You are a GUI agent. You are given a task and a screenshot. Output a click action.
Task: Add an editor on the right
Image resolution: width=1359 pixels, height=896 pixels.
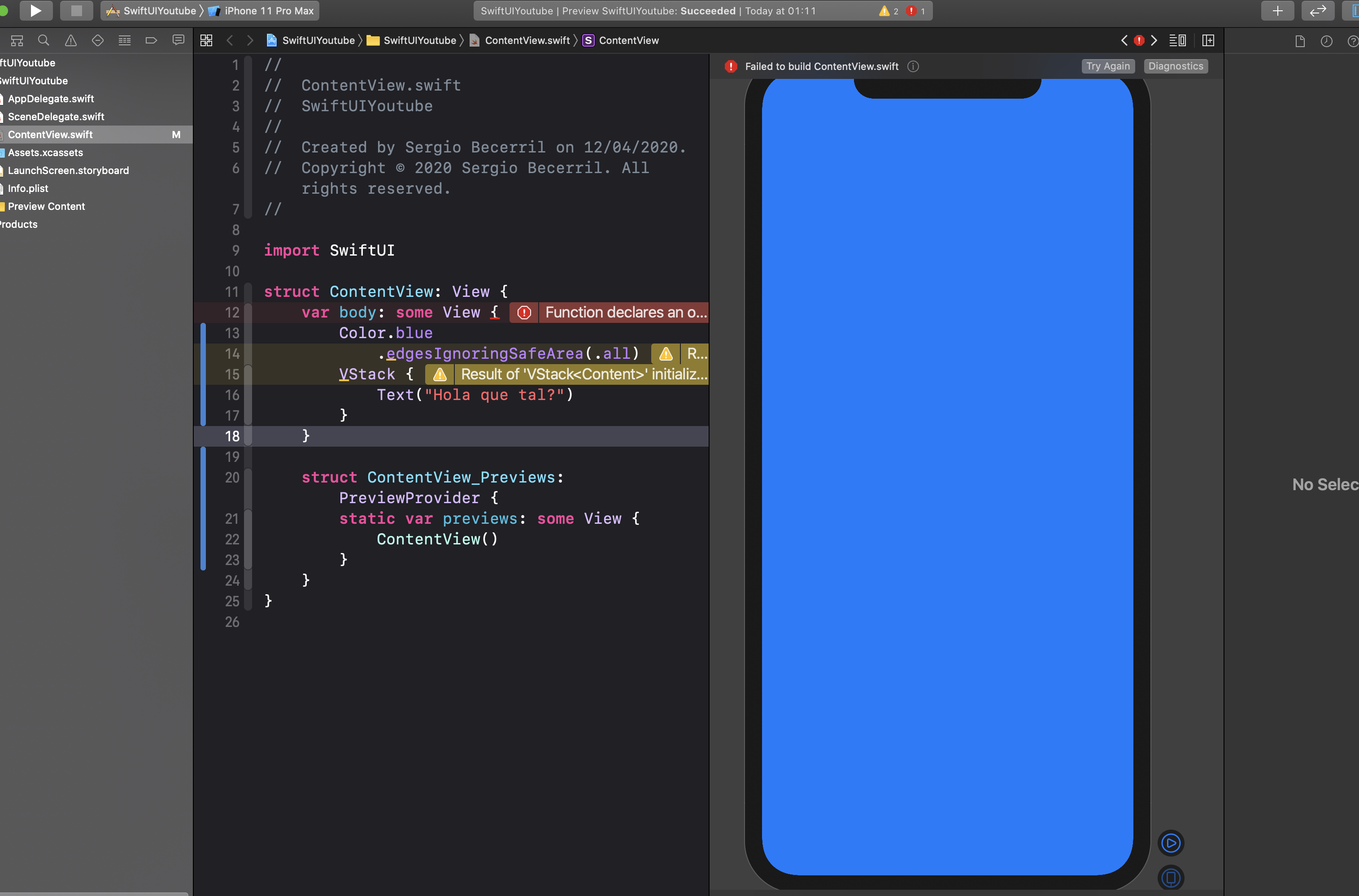(1208, 40)
